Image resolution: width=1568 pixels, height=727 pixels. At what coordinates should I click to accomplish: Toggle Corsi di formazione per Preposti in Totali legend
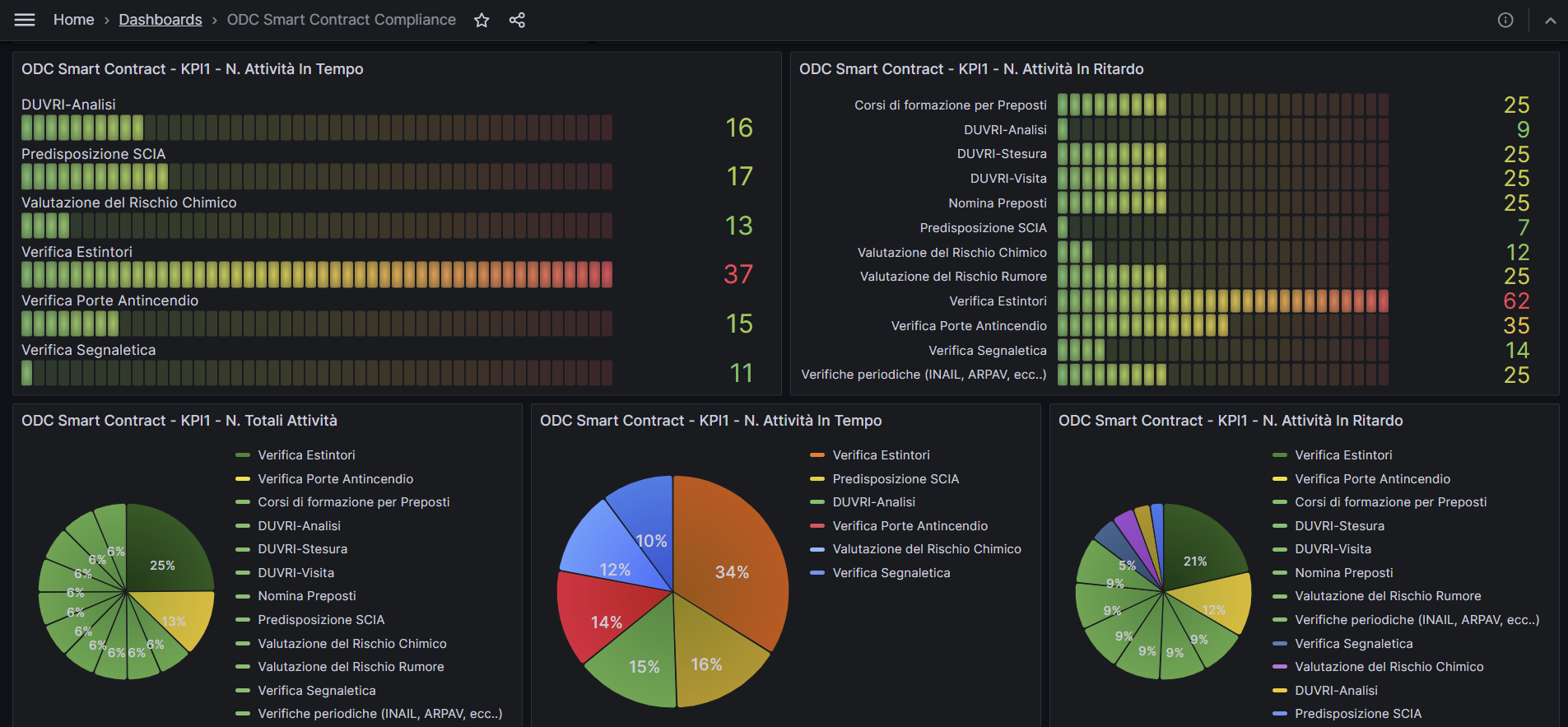(354, 502)
